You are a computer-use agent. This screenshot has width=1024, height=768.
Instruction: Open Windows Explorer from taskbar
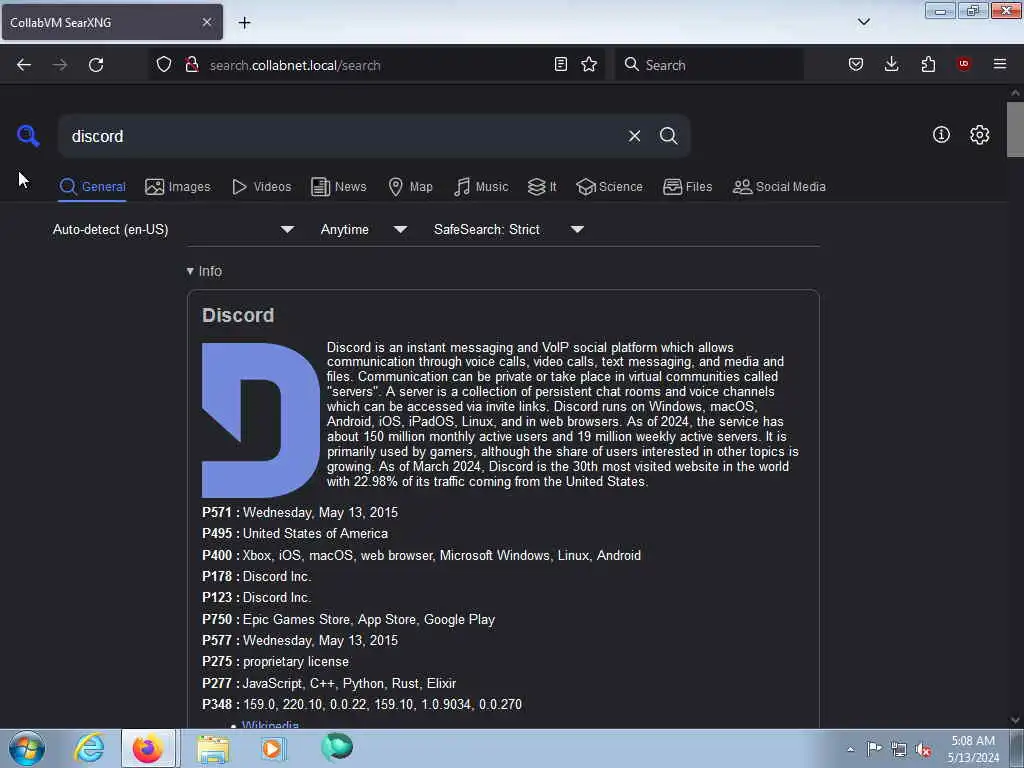[x=214, y=748]
